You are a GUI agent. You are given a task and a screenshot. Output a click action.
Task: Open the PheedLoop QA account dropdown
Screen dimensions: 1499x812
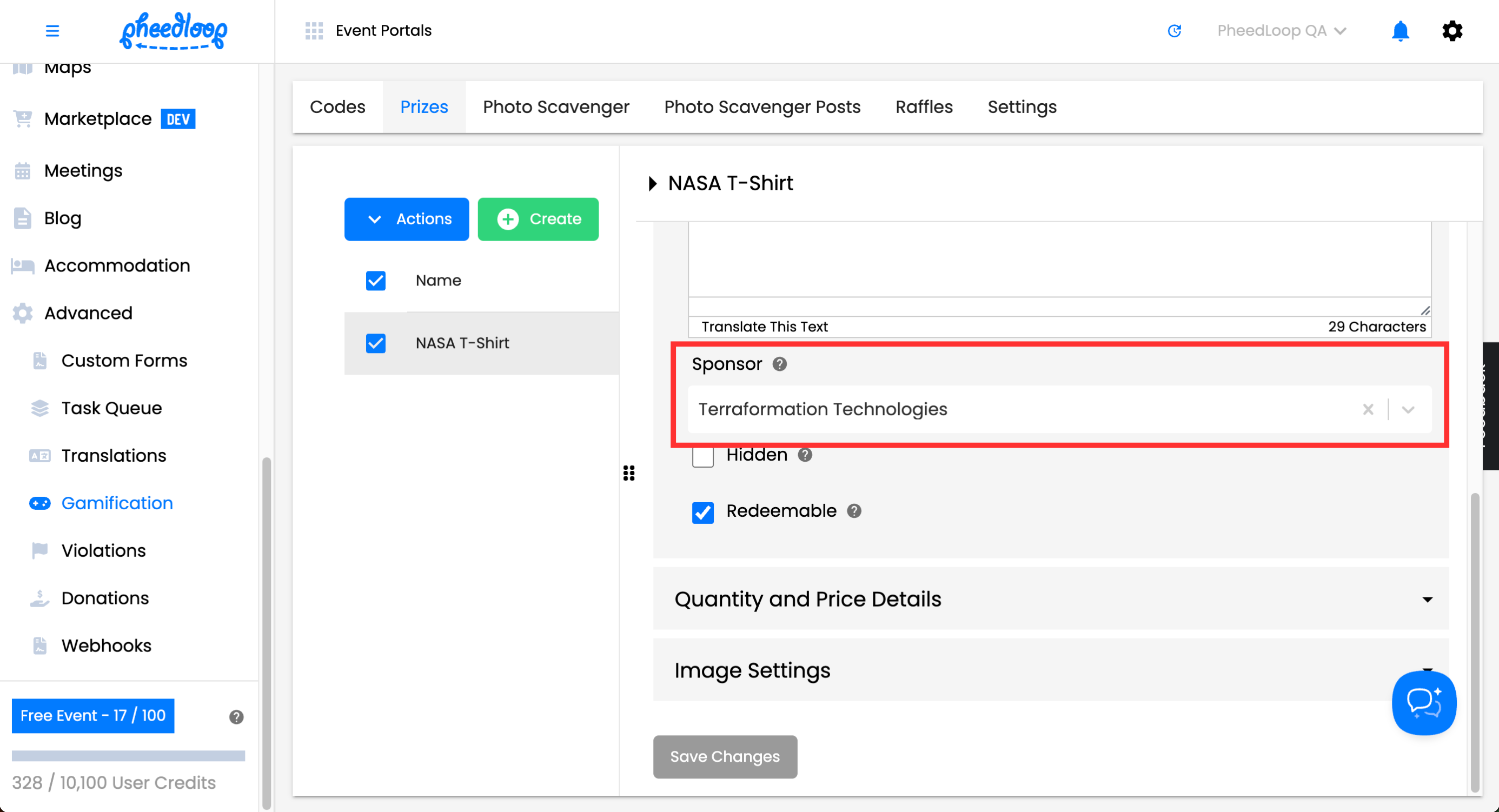[1281, 31]
